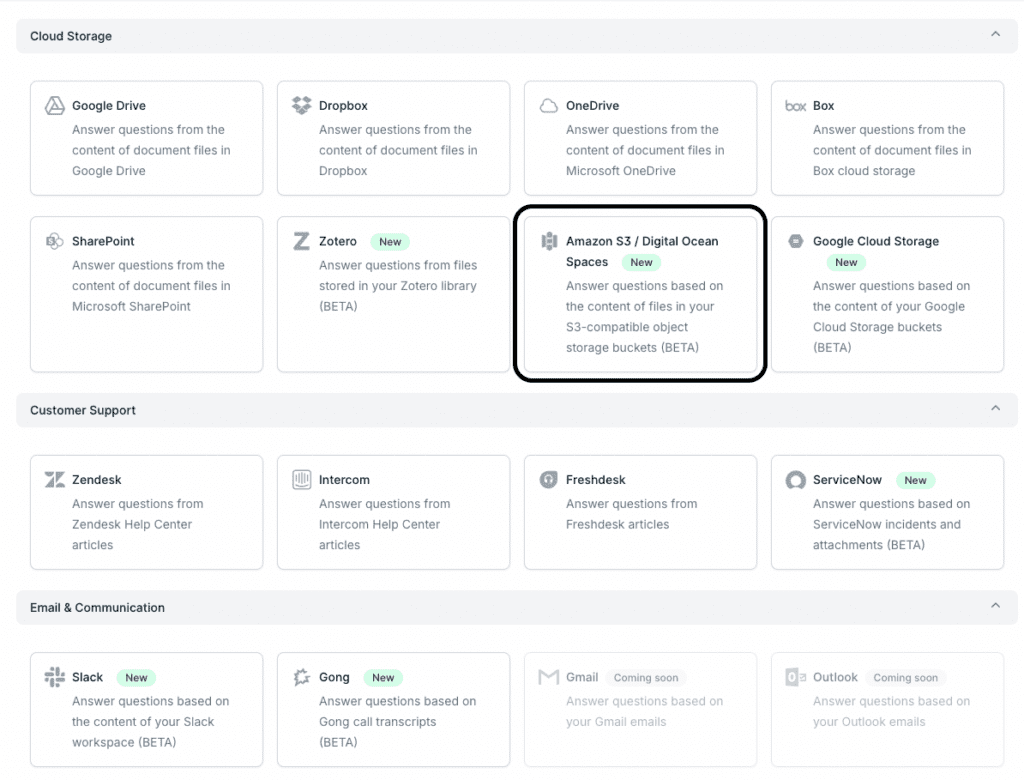Click the Gong card title
The image size is (1024, 780).
tap(334, 677)
